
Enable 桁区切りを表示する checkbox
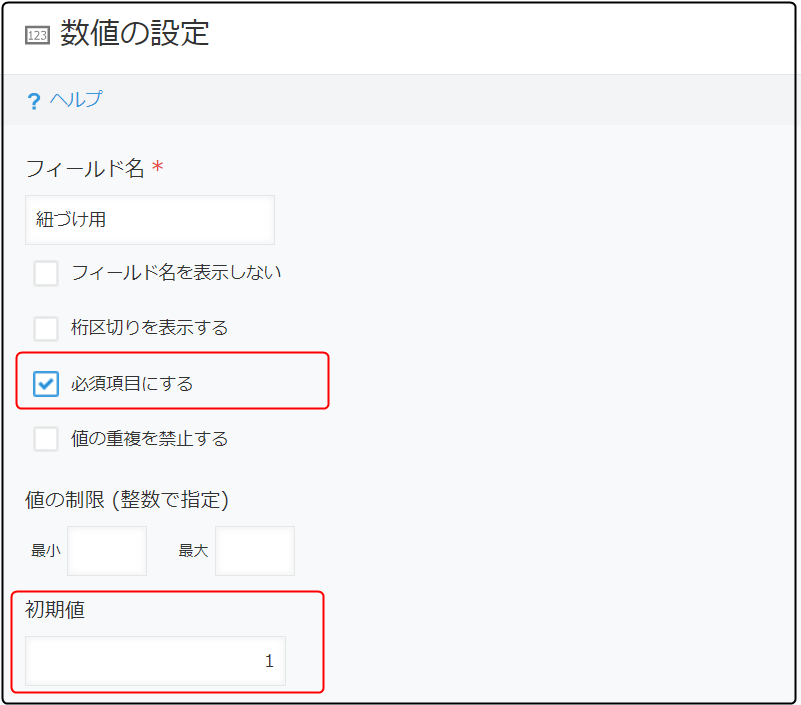point(46,328)
